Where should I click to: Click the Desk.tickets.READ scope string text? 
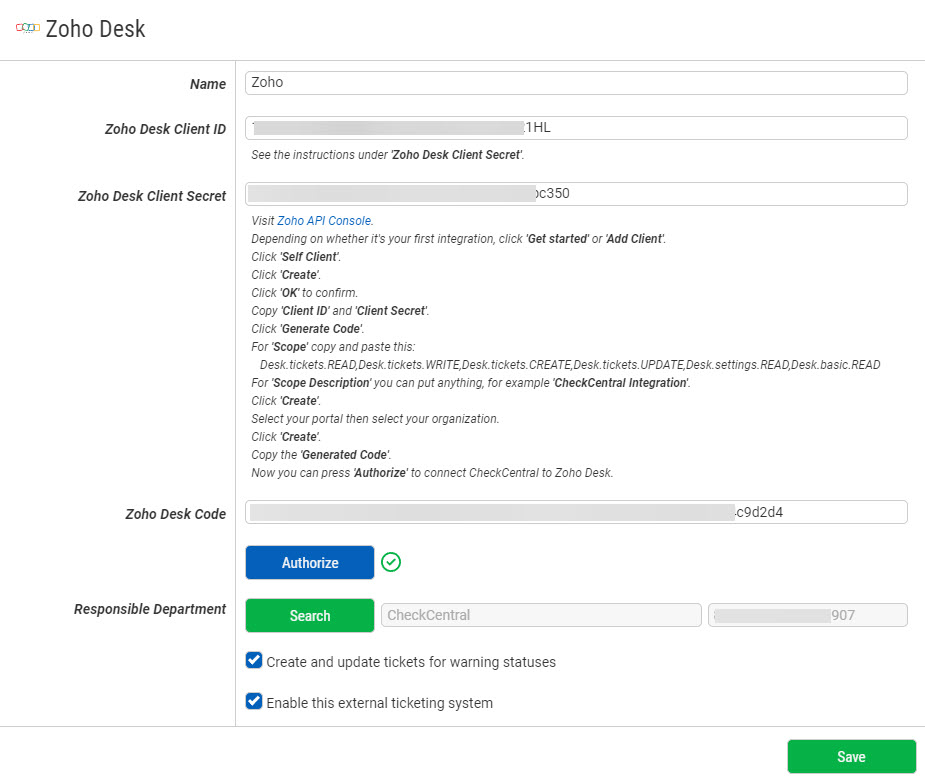point(569,365)
